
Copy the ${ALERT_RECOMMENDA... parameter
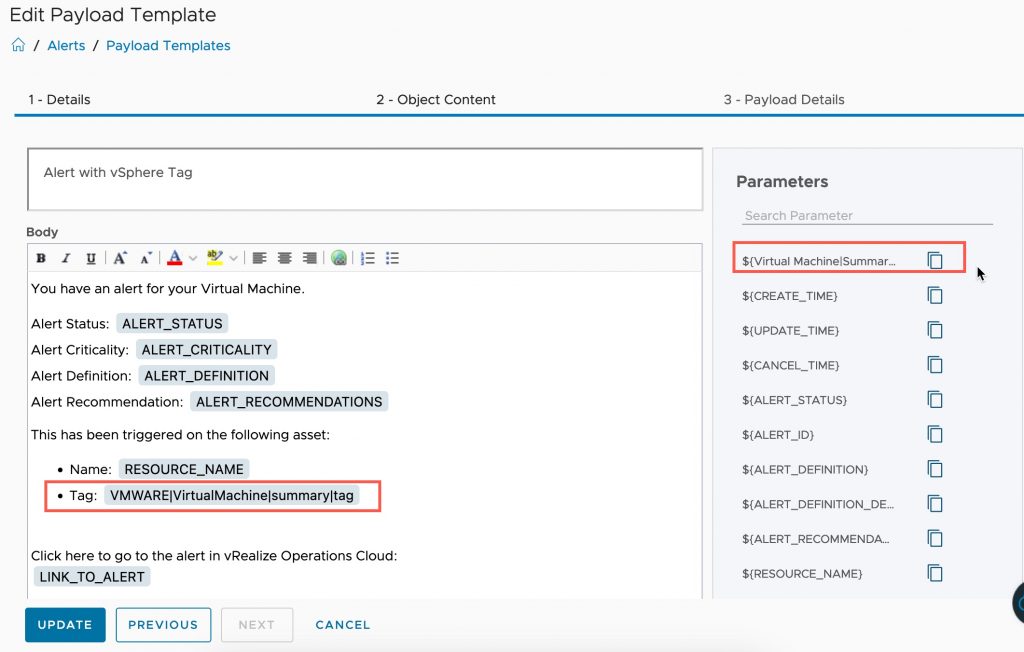[935, 538]
